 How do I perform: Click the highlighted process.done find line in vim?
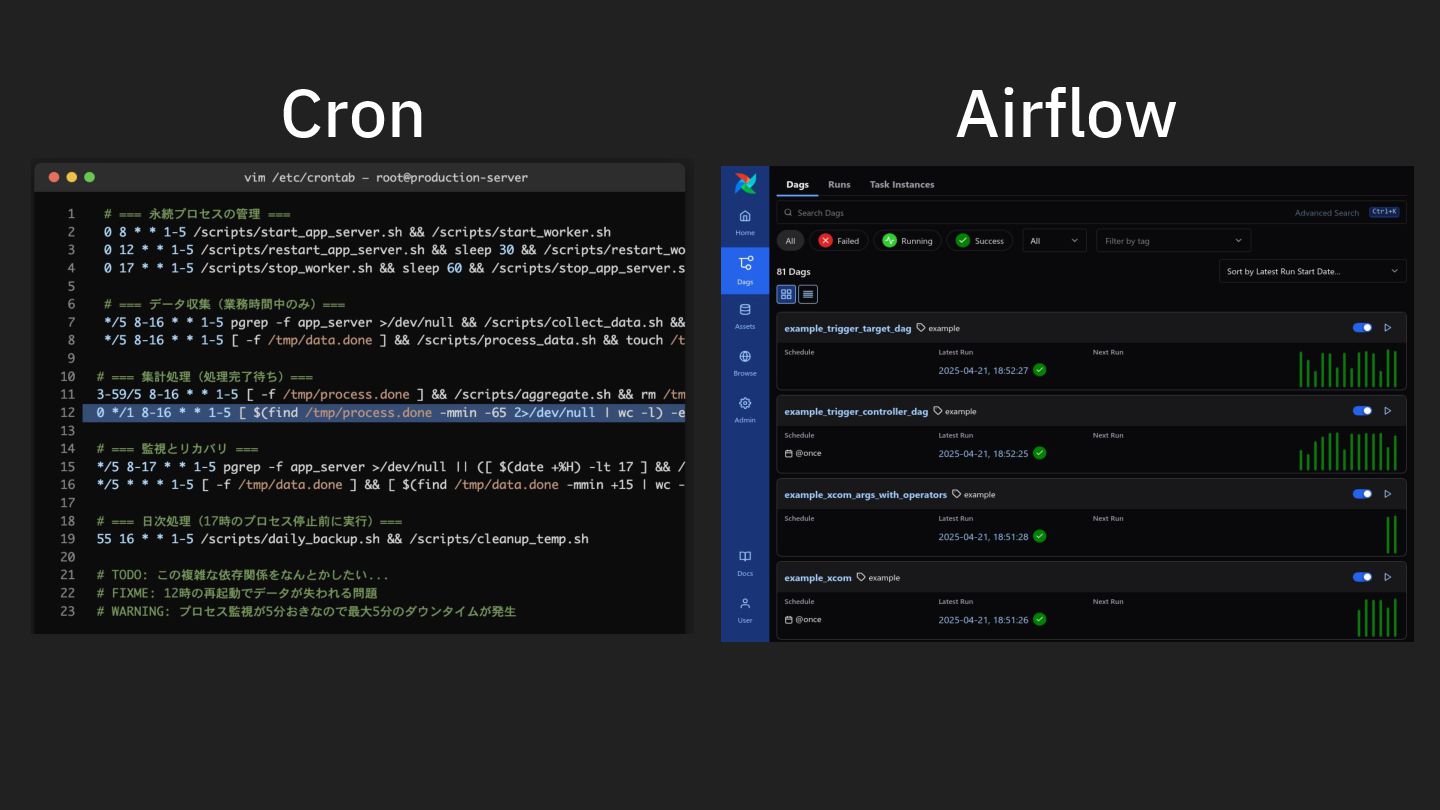point(384,412)
